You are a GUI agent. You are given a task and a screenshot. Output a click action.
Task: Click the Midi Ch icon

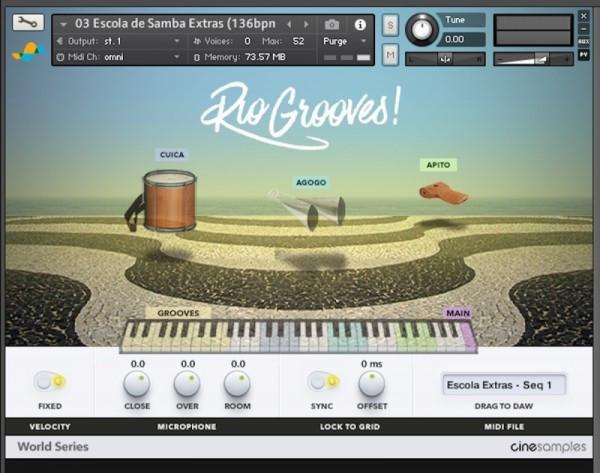pyautogui.click(x=60, y=57)
